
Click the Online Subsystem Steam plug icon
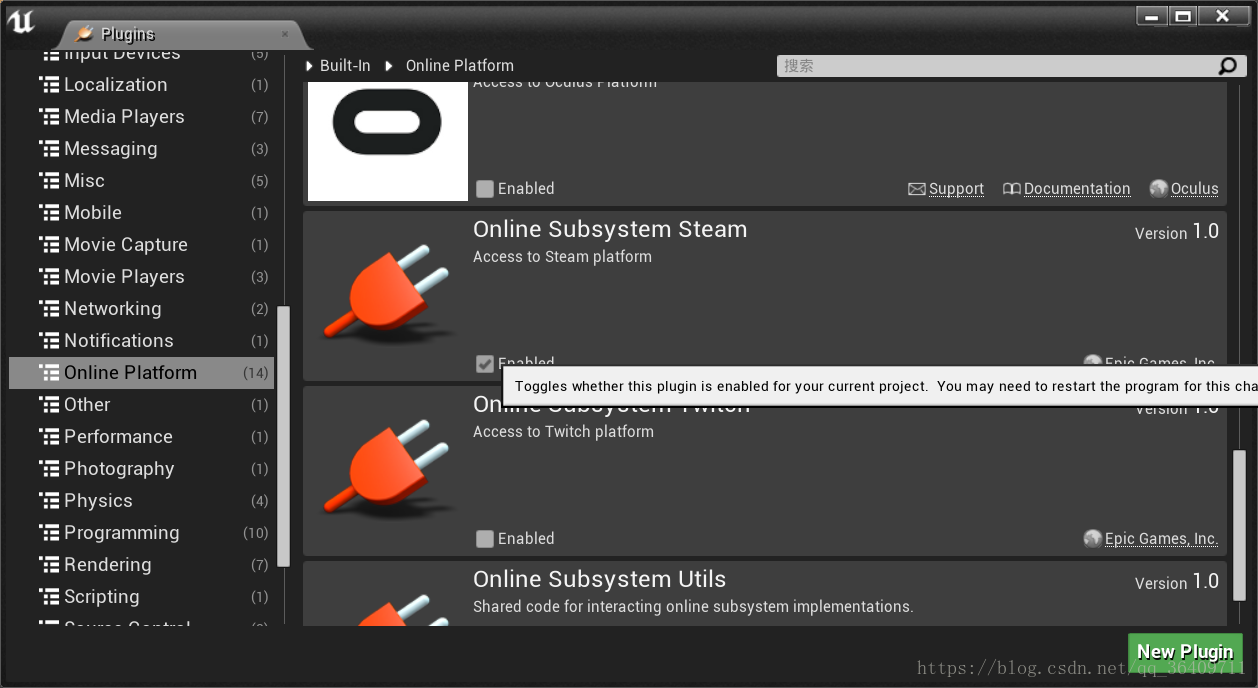388,295
